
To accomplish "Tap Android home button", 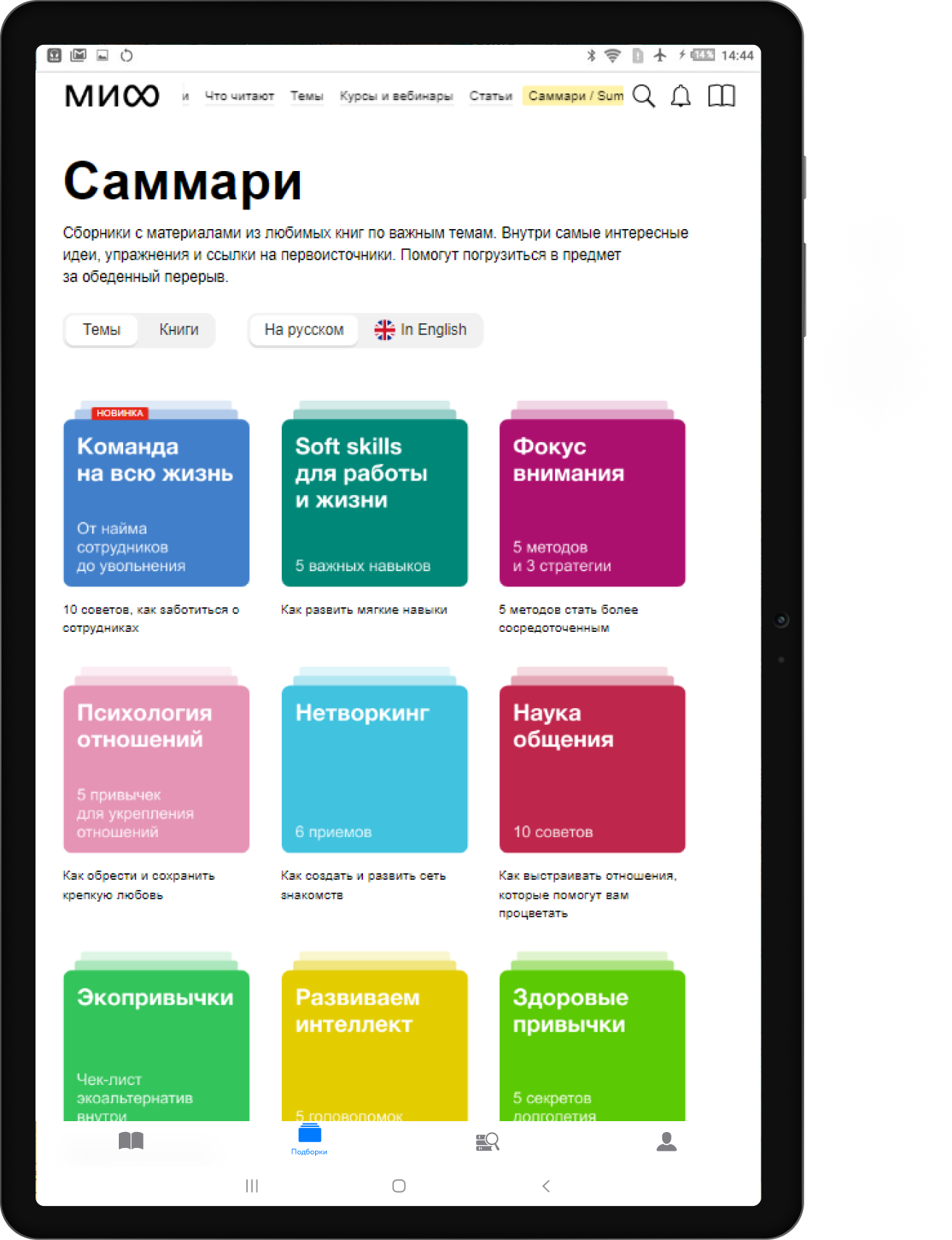I will coord(398,1186).
